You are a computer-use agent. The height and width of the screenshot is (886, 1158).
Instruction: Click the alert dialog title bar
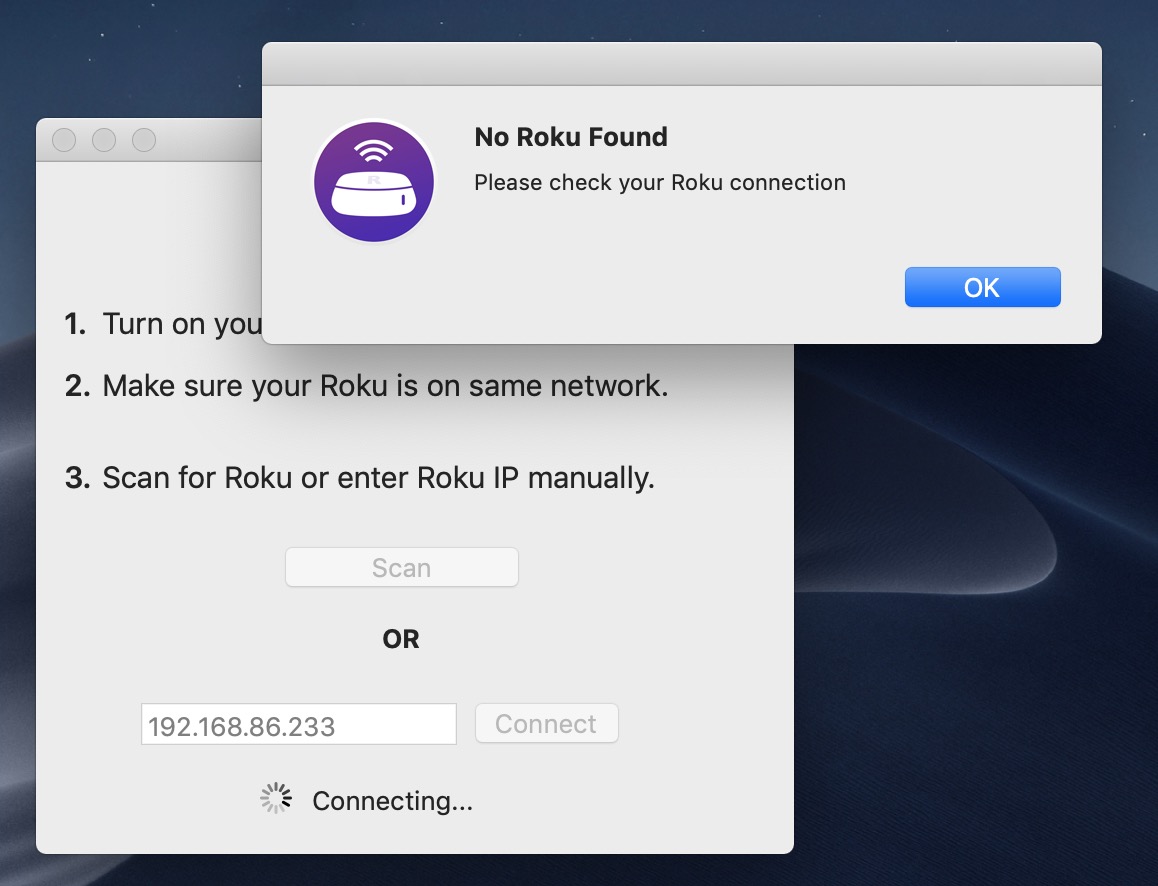[682, 64]
